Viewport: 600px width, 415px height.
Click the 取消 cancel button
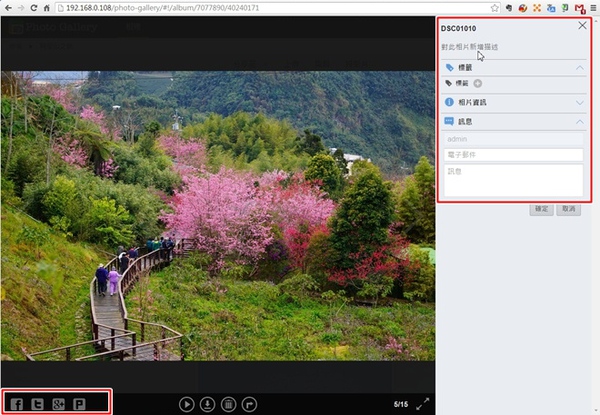(569, 209)
